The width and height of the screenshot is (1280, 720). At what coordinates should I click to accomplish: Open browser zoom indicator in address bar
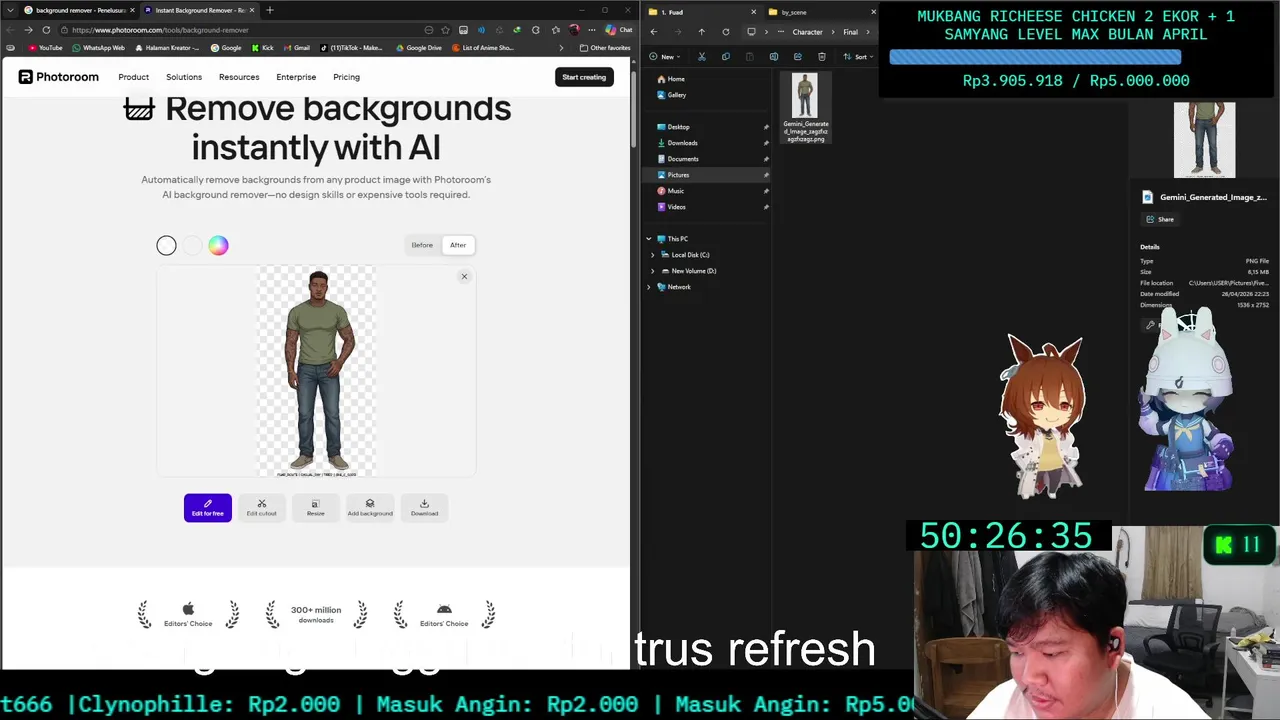click(x=429, y=30)
